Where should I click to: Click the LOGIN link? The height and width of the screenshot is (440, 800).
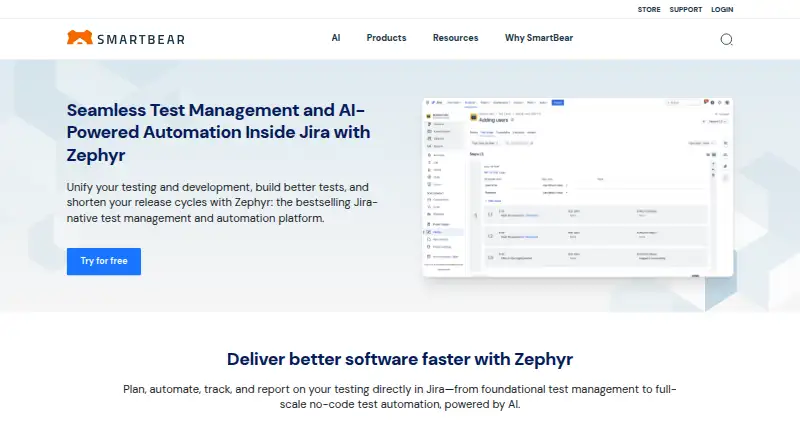point(722,10)
